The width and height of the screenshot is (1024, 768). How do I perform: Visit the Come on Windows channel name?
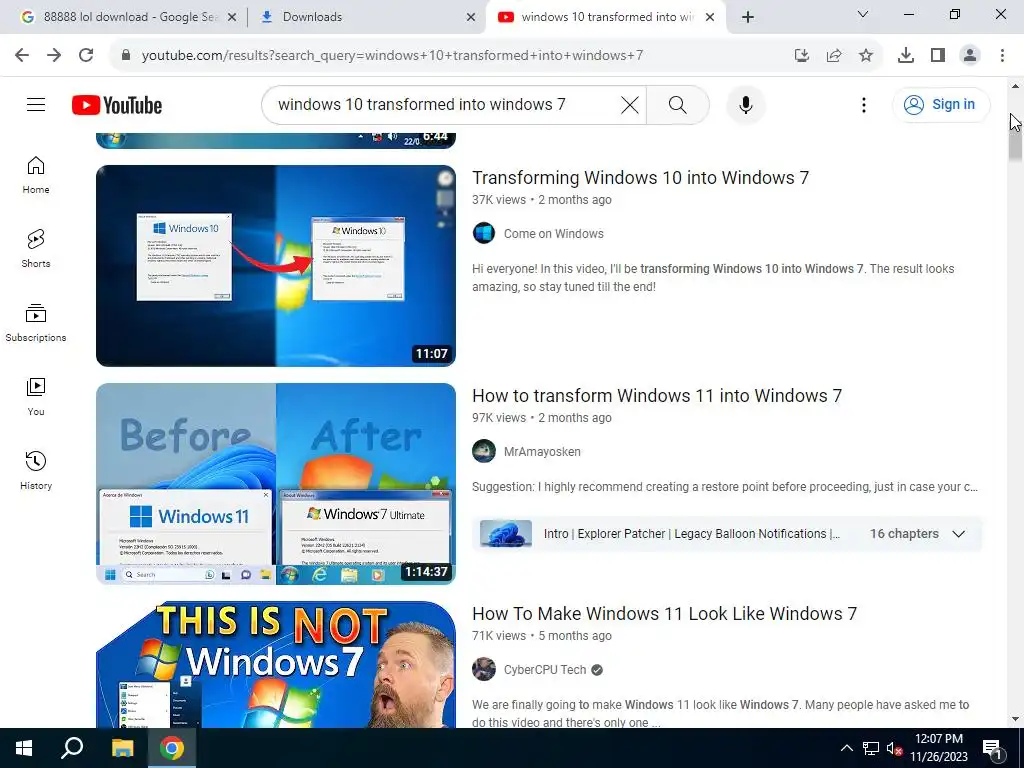pos(553,234)
